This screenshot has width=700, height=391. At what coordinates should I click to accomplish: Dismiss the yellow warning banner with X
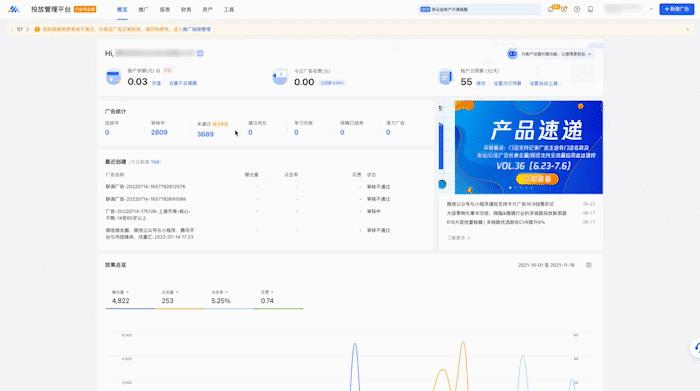[x=688, y=29]
